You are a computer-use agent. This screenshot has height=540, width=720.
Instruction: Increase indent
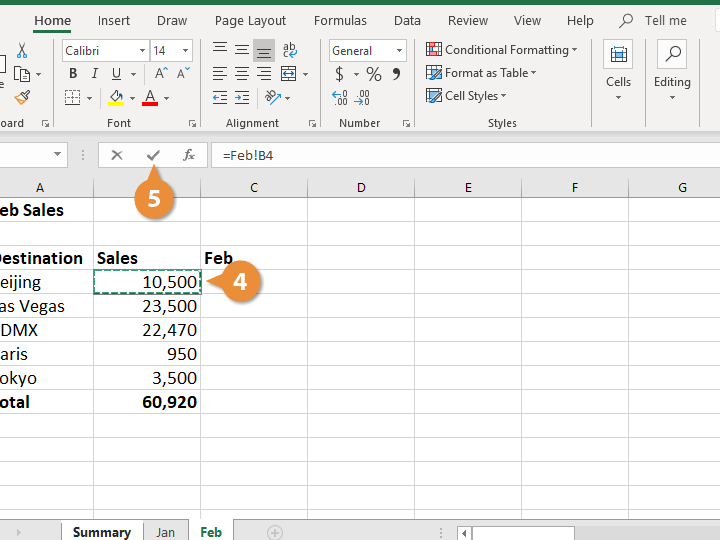(242, 97)
